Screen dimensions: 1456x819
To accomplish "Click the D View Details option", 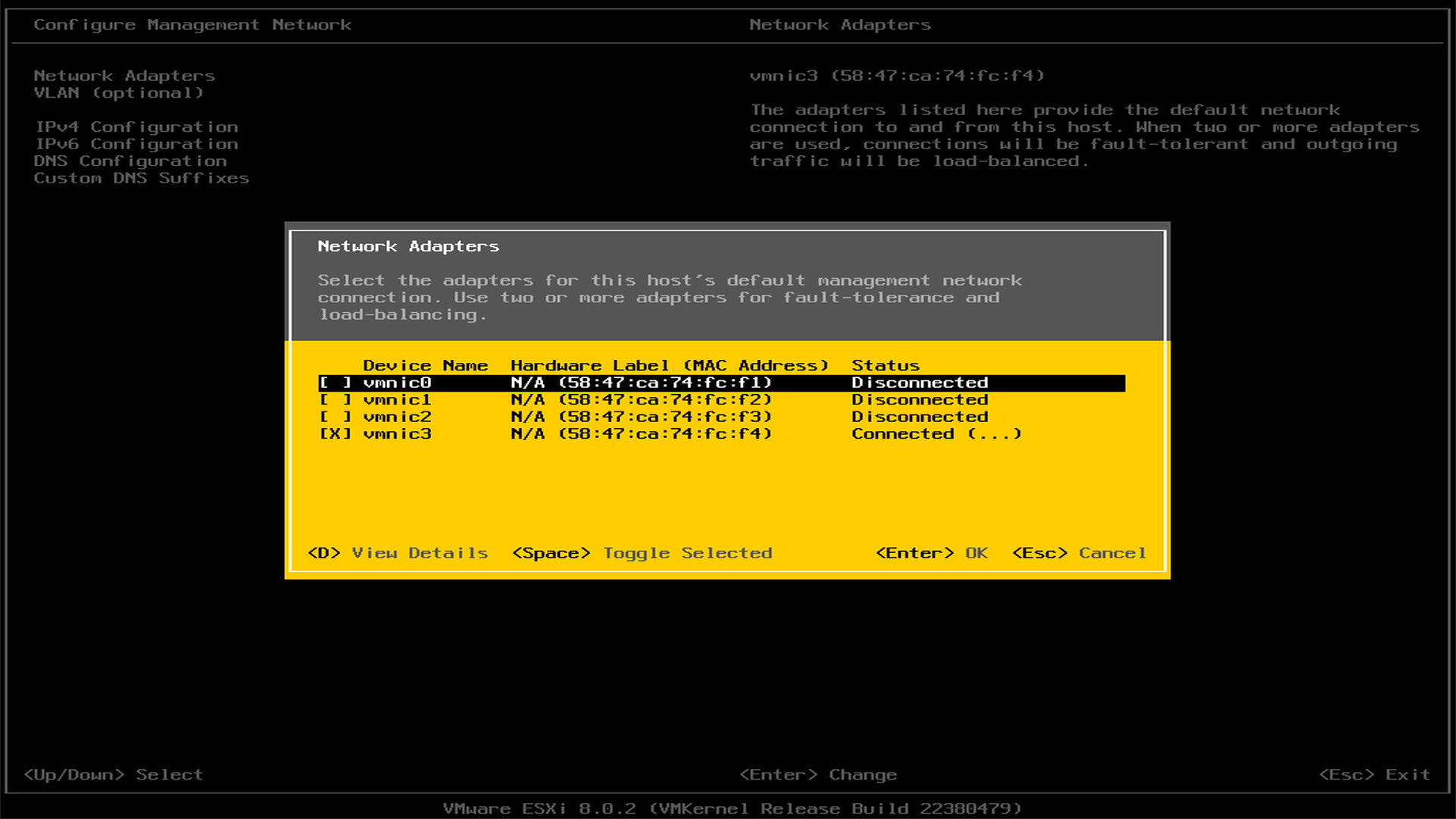I will [398, 553].
